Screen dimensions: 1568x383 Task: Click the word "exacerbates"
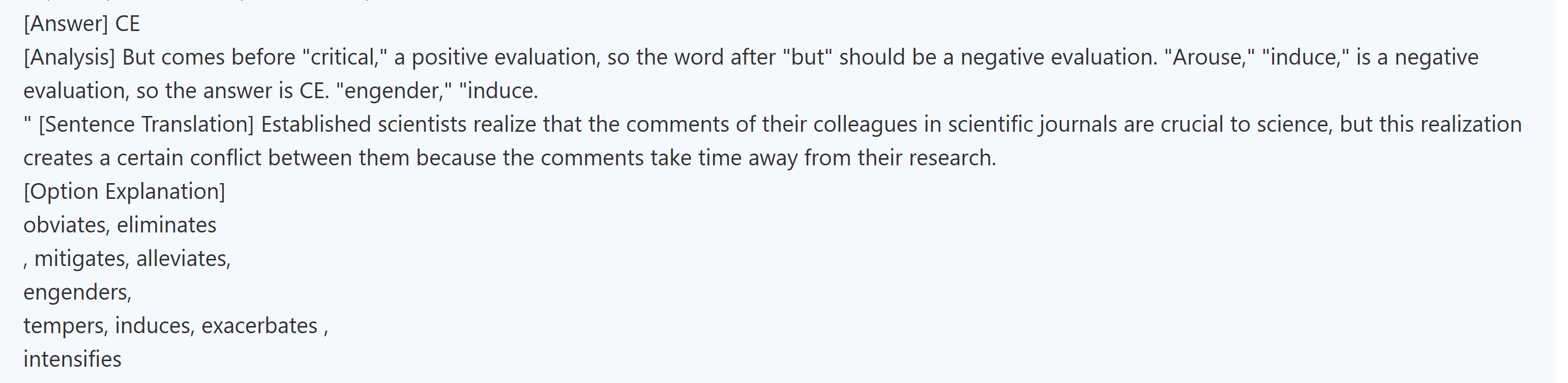pos(259,326)
